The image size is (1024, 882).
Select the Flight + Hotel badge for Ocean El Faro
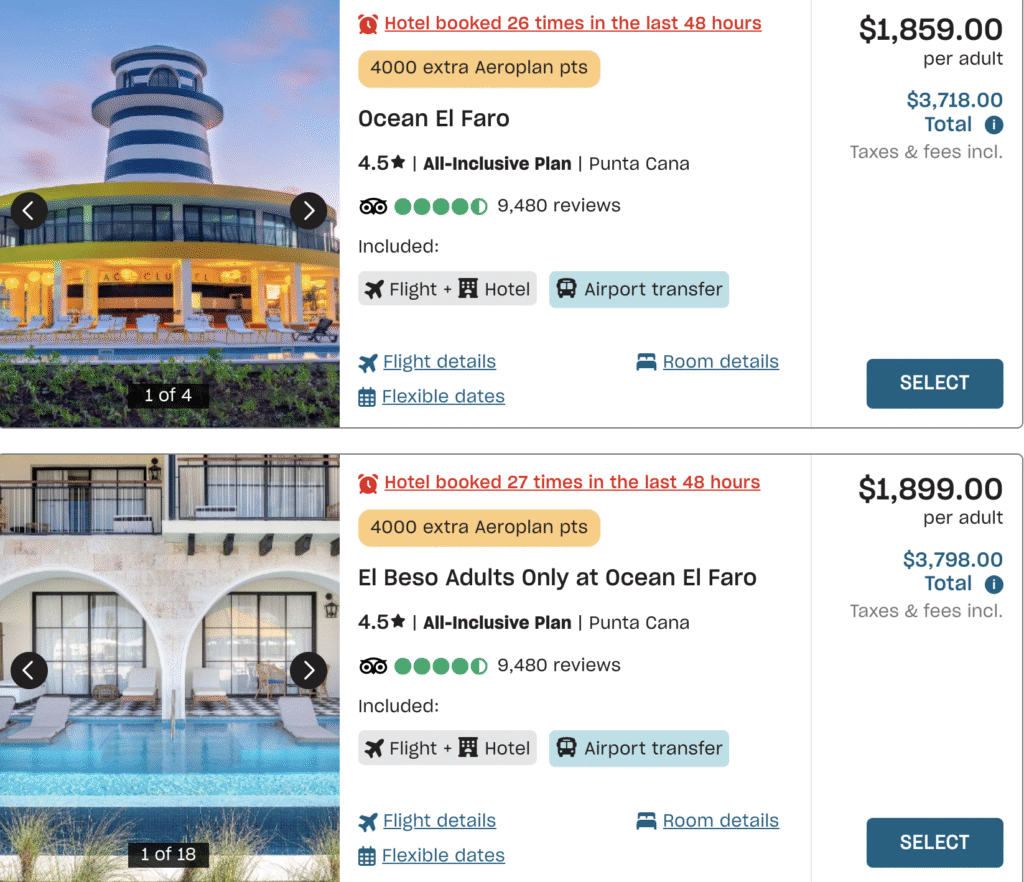447,289
